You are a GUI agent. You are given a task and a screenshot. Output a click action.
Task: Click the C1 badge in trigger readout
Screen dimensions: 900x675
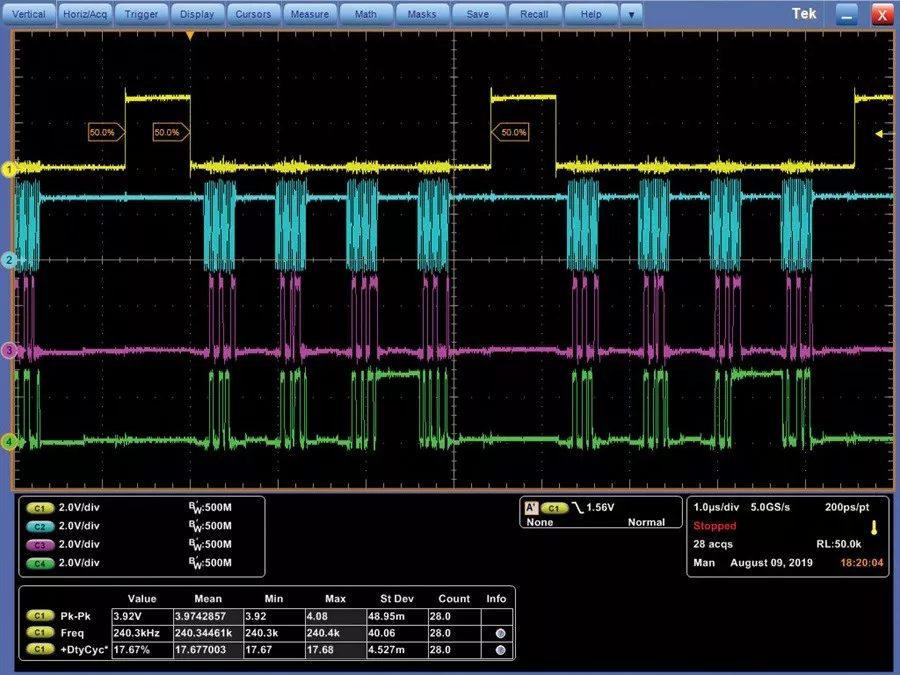(553, 508)
